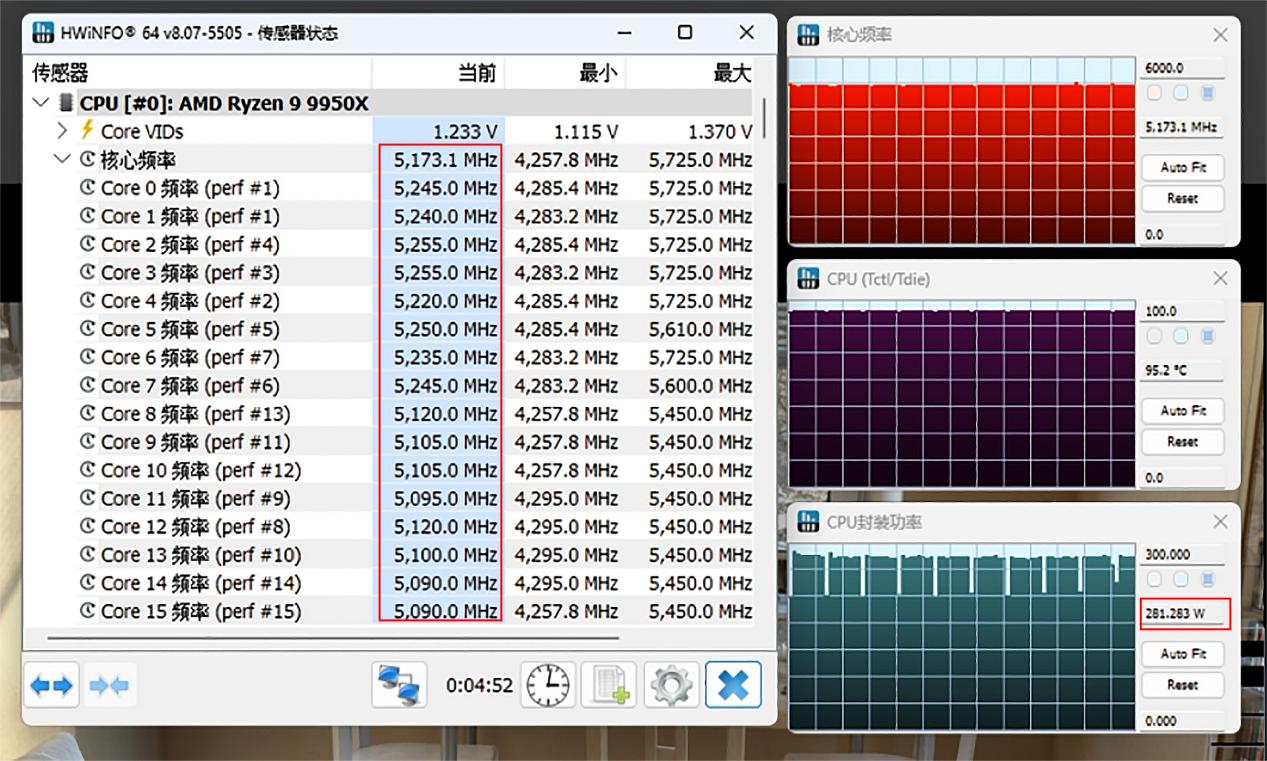Viewport: 1267px width, 761px height.
Task: Toggle the middle square button on CPU封装功率 panel
Action: (1181, 578)
